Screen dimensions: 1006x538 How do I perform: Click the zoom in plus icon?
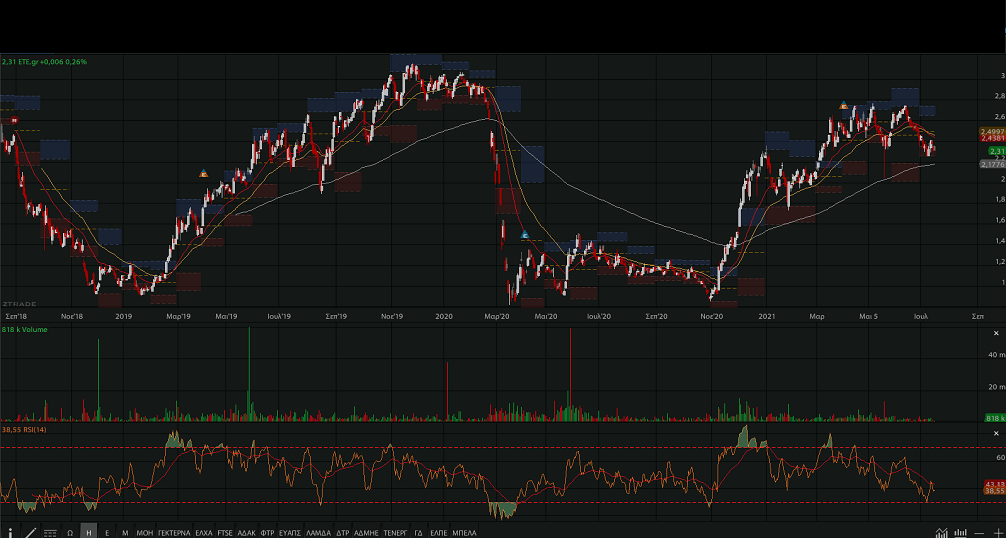(997, 533)
